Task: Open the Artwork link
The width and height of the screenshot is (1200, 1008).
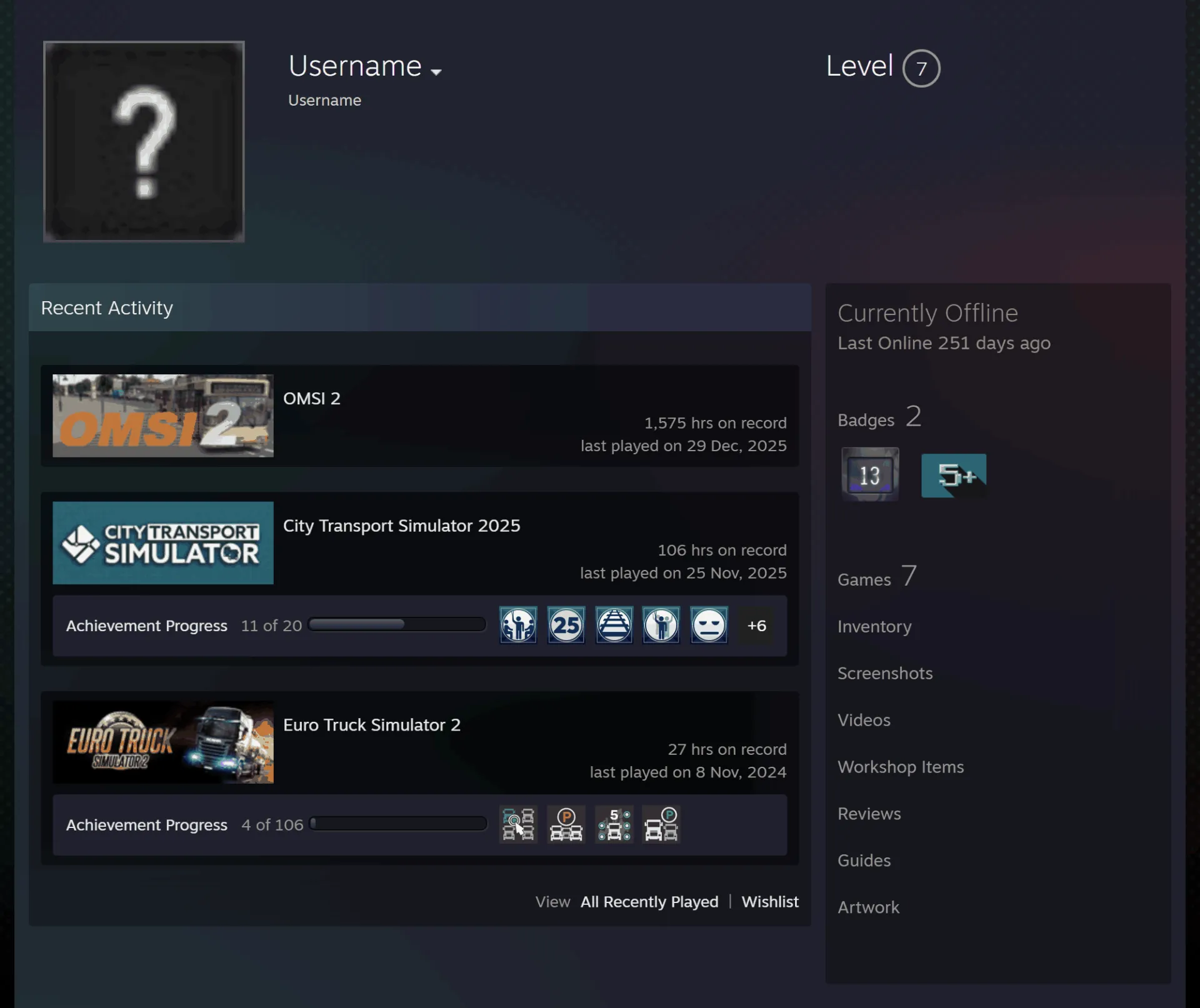Action: click(868, 907)
